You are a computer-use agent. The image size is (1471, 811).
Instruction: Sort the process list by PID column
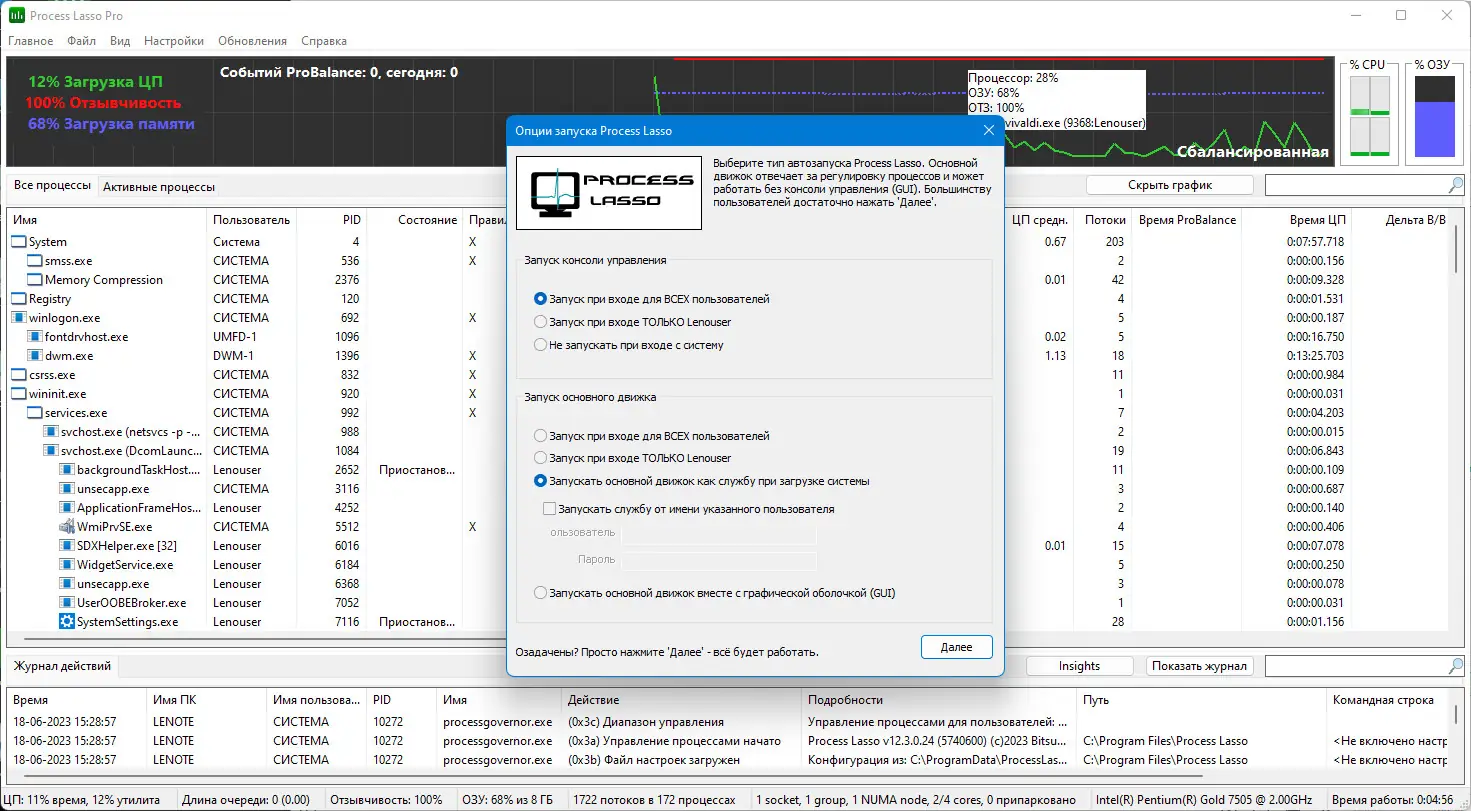pos(331,220)
